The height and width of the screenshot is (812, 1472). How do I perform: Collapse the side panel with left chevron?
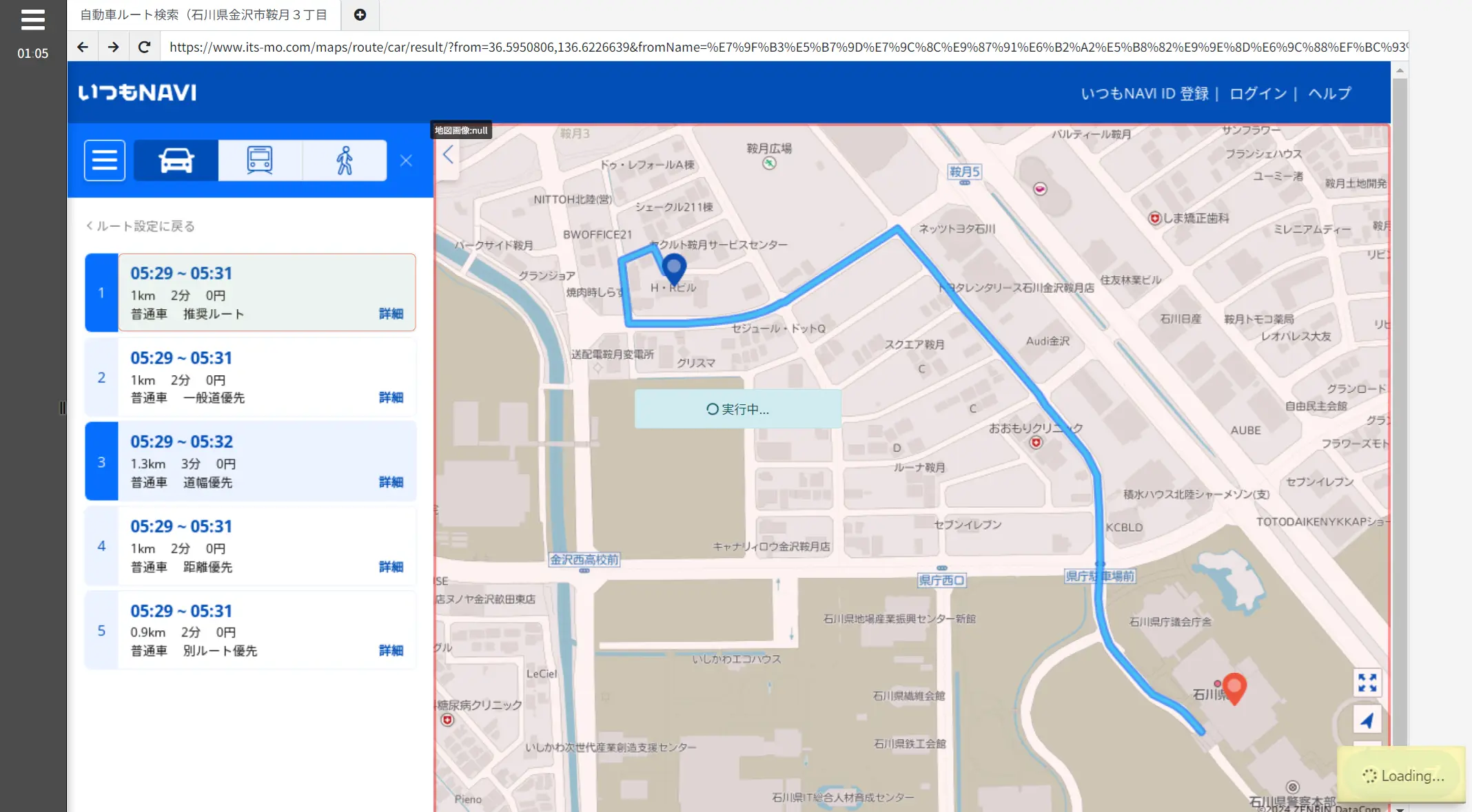448,154
